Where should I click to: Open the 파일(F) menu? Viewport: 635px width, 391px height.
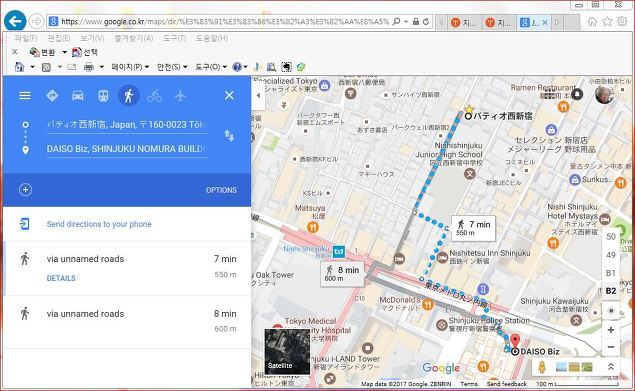[x=26, y=38]
